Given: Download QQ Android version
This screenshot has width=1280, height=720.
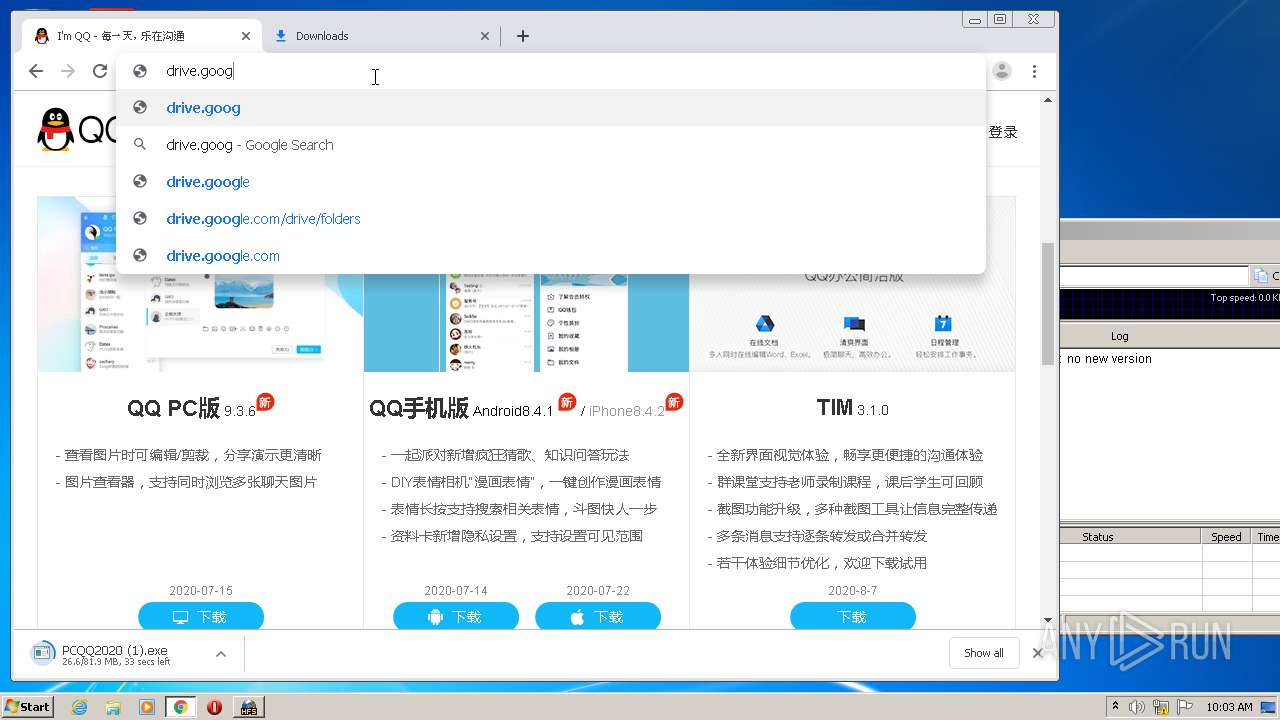Looking at the screenshot, I should coord(456,617).
